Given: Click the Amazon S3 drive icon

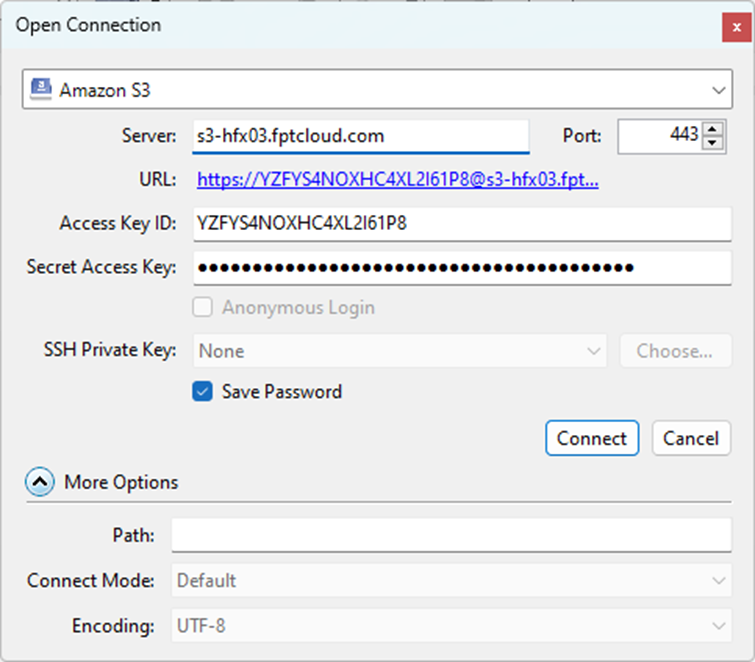Looking at the screenshot, I should [41, 89].
